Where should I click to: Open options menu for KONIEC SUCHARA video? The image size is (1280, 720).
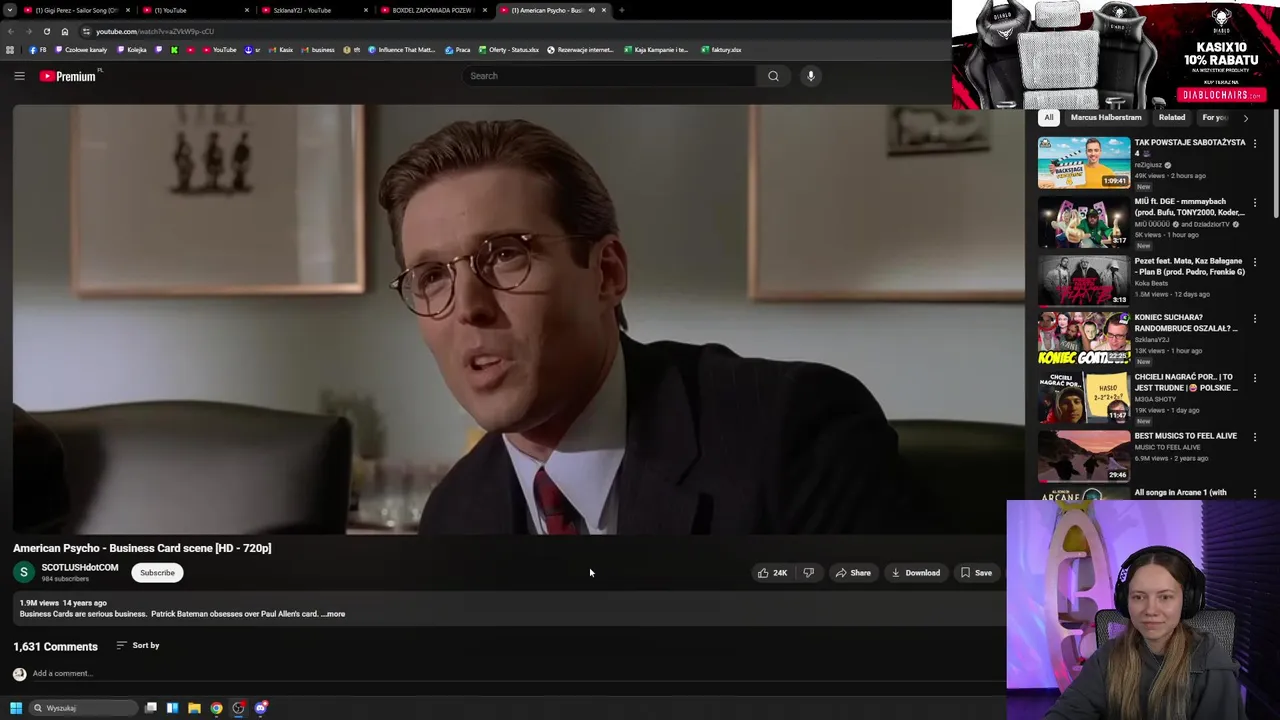tap(1255, 319)
